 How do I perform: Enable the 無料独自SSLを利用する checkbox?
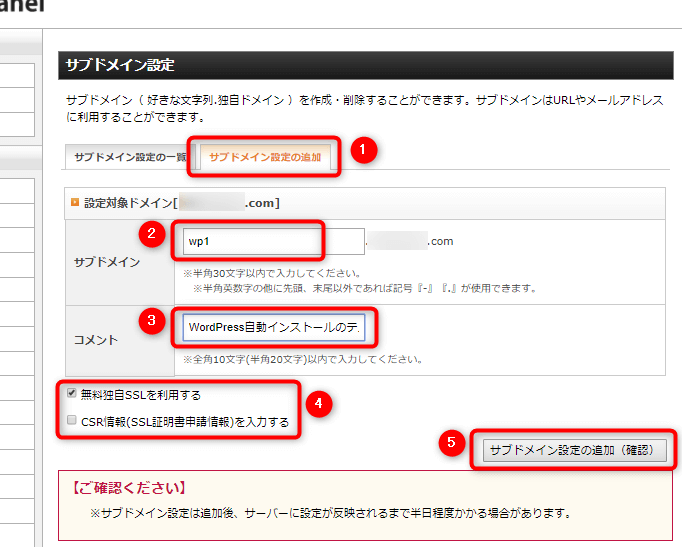[x=71, y=394]
